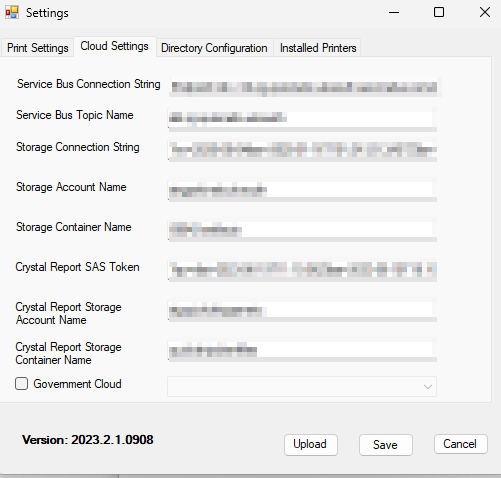Click the Upload button

311,445
